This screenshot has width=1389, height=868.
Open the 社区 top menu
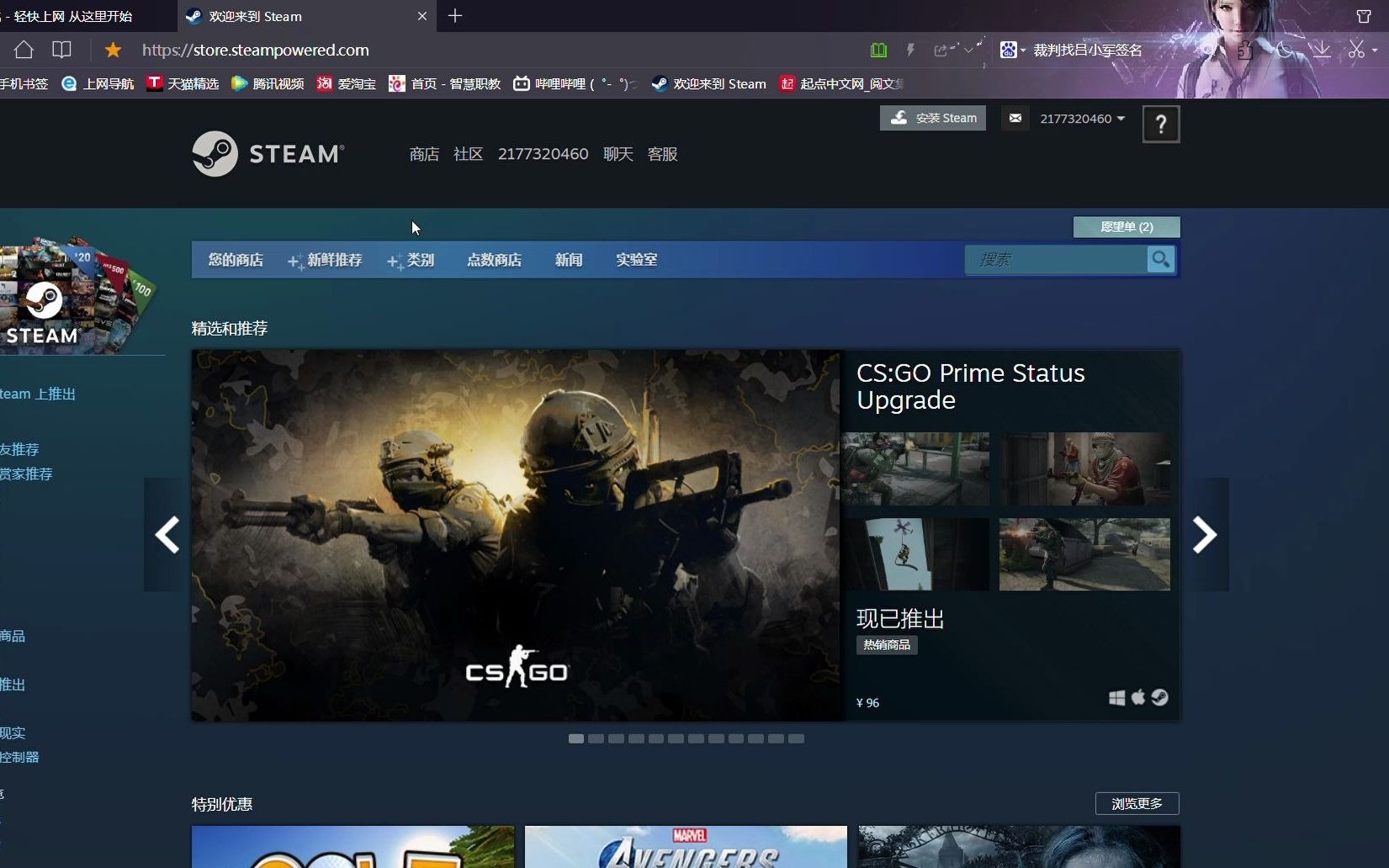[x=468, y=154]
